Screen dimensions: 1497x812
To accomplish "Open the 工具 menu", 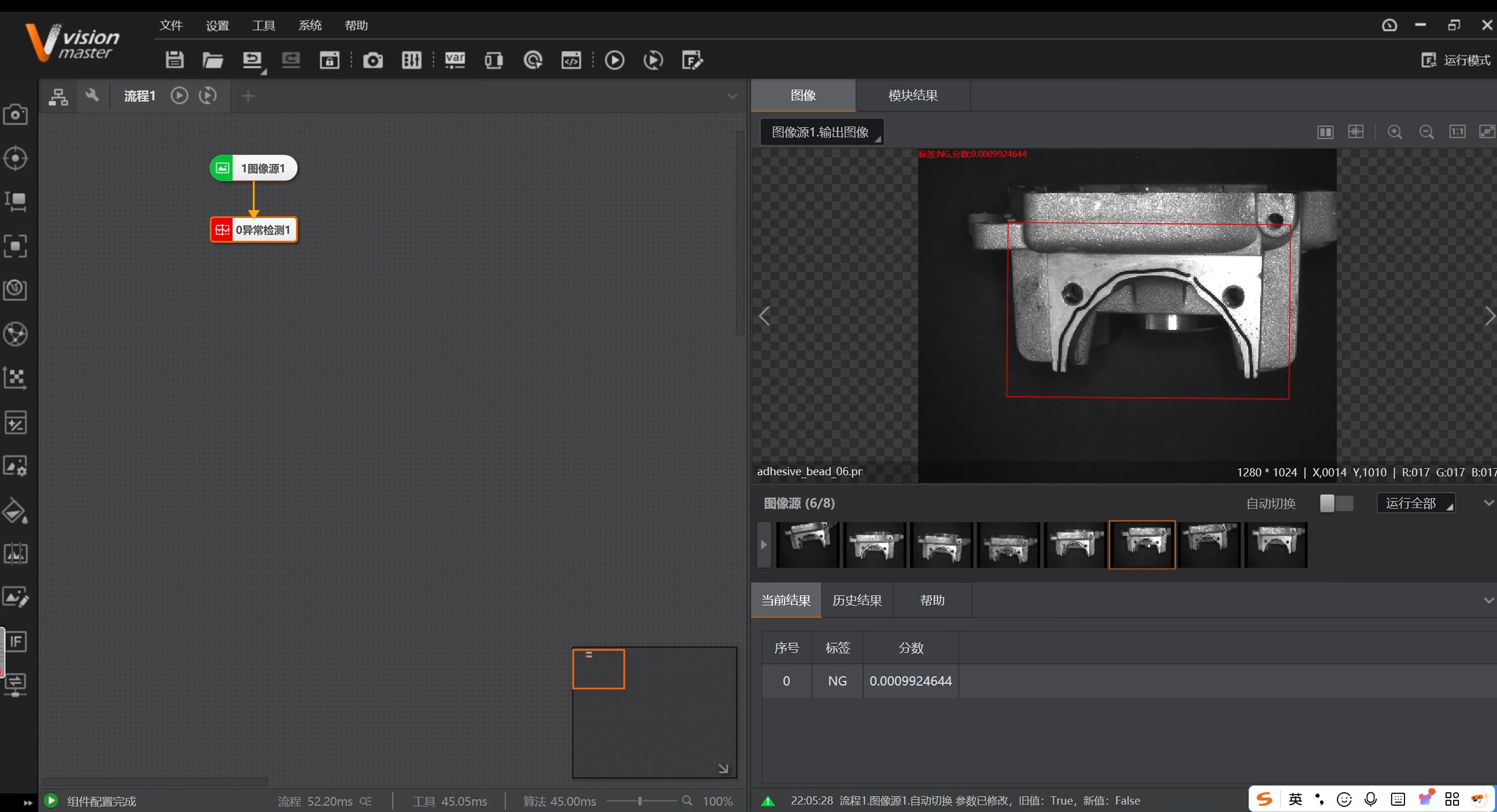I will [x=263, y=25].
